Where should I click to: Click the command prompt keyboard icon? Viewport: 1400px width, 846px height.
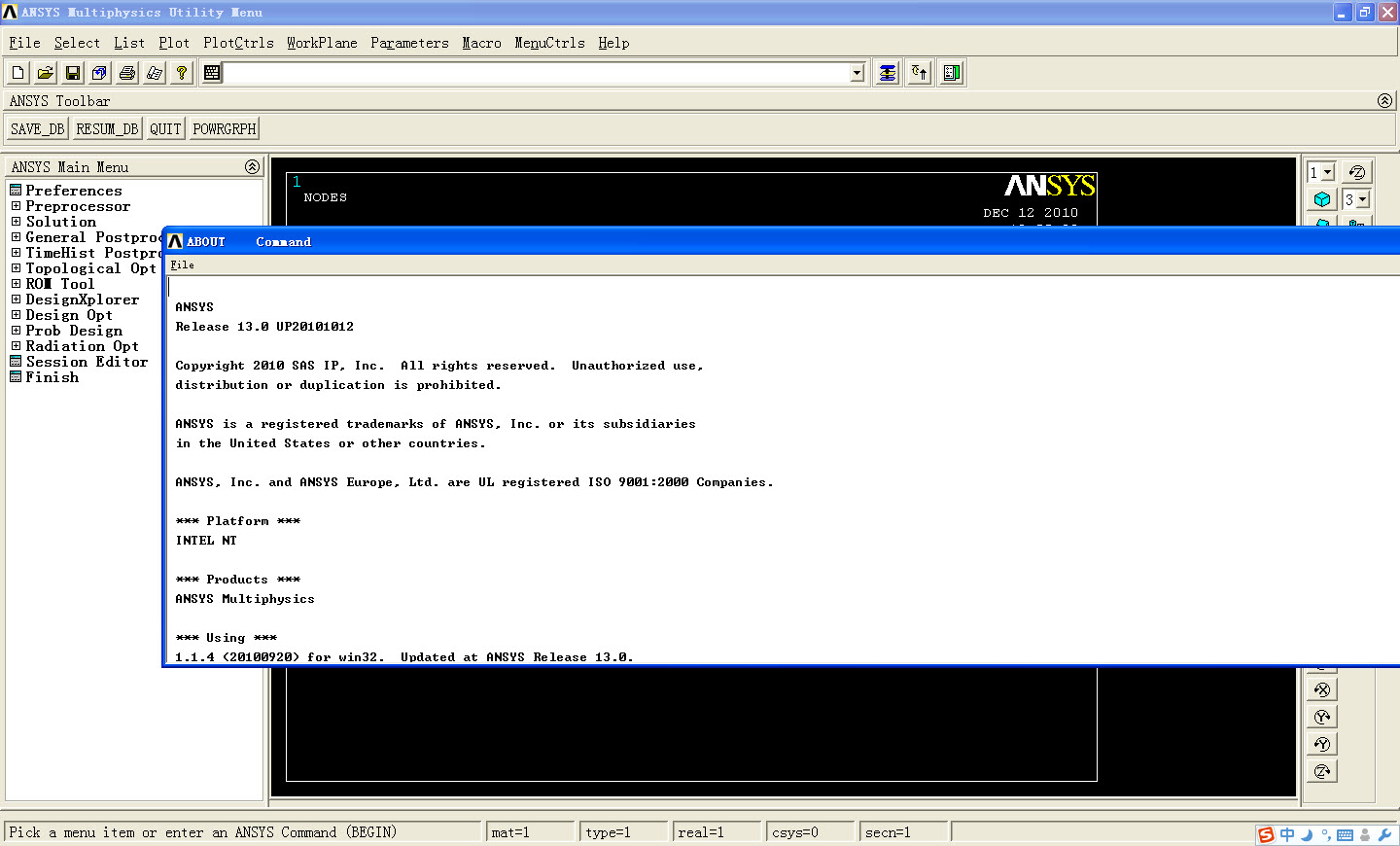[x=212, y=73]
